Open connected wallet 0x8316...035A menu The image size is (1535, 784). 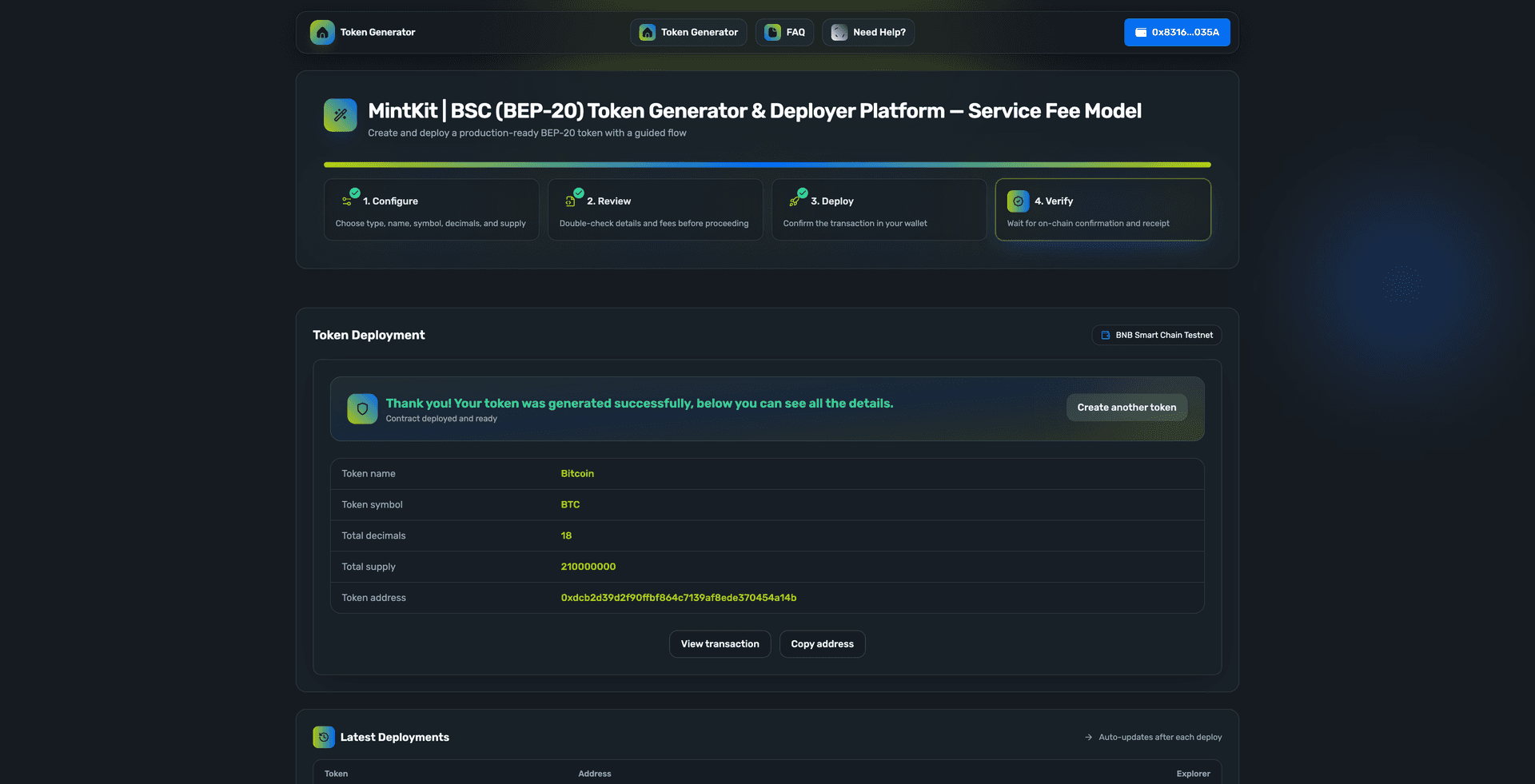pos(1176,33)
